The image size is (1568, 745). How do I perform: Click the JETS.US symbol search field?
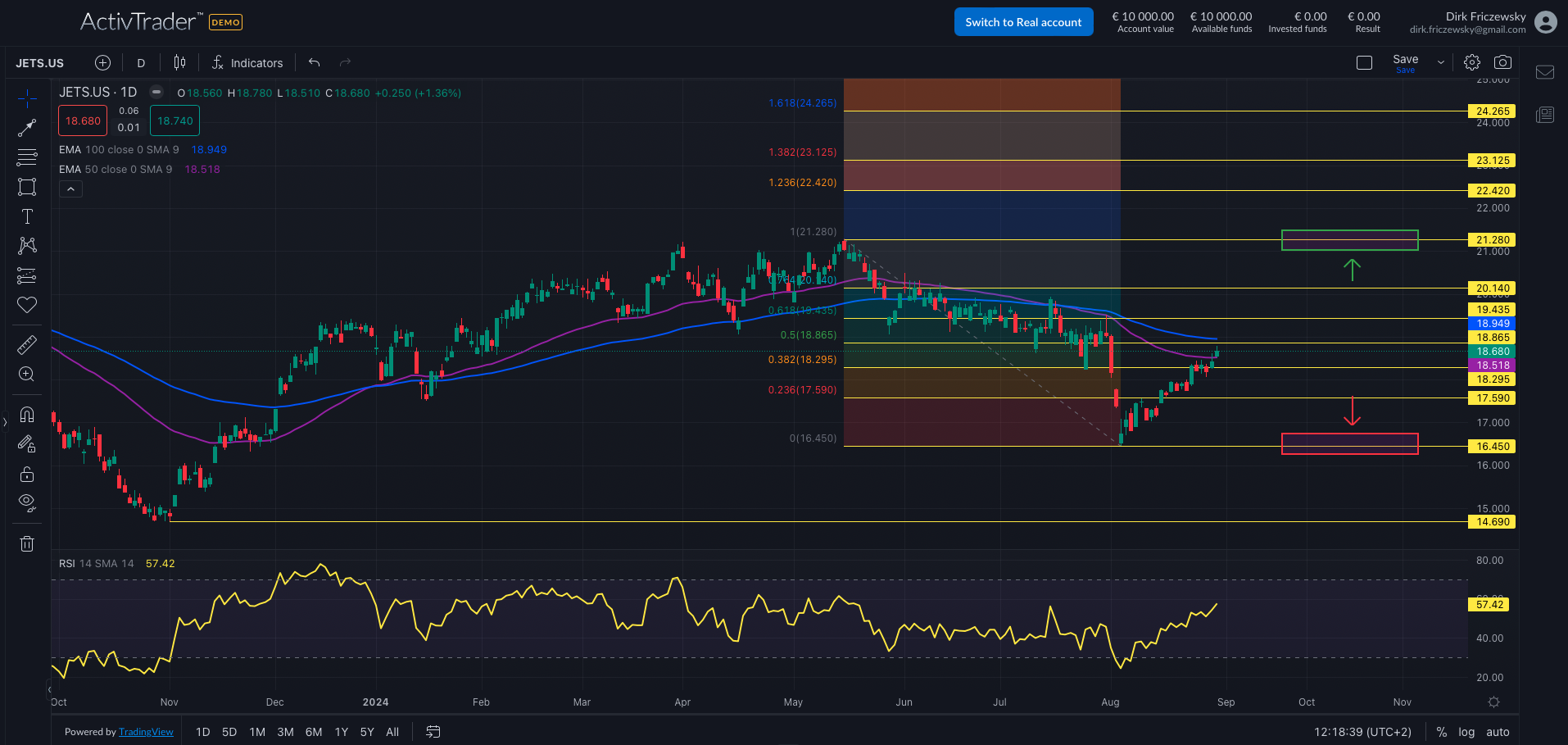pyautogui.click(x=40, y=63)
